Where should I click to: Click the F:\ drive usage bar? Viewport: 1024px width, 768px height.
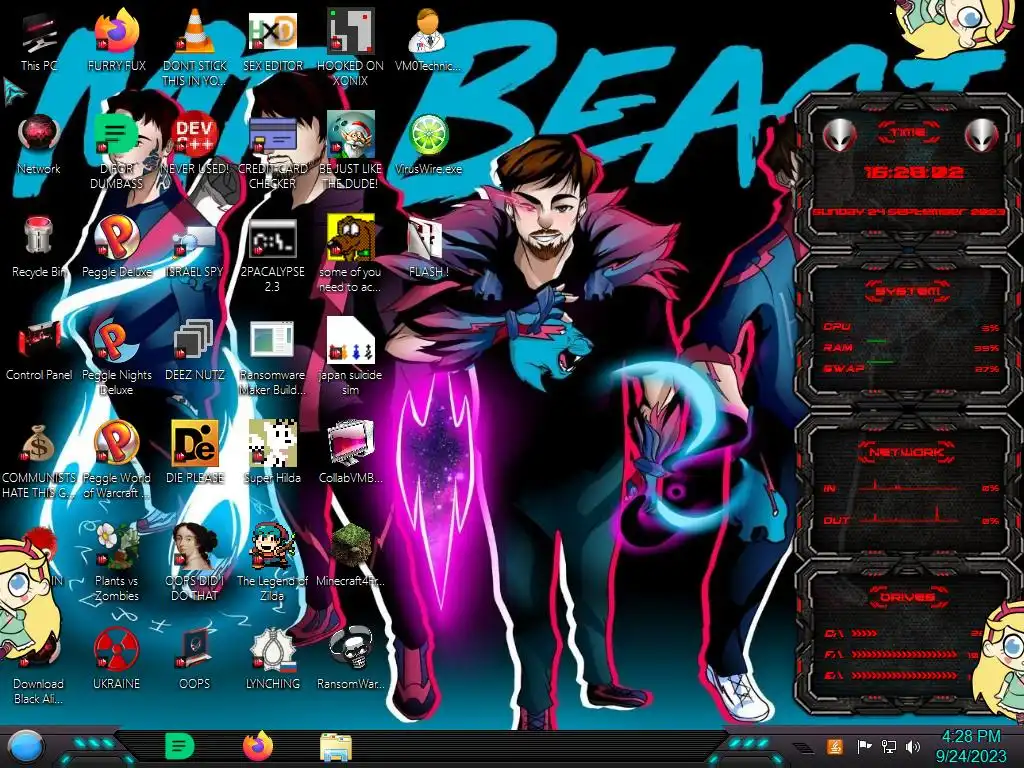coord(906,654)
